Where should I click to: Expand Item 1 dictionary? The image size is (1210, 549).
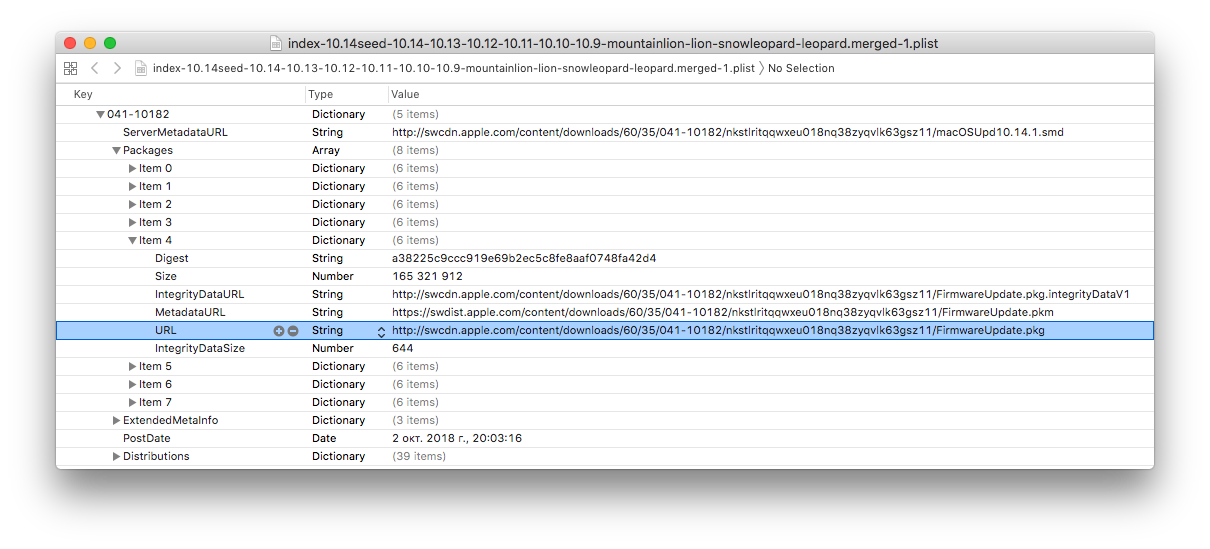pyautogui.click(x=132, y=187)
